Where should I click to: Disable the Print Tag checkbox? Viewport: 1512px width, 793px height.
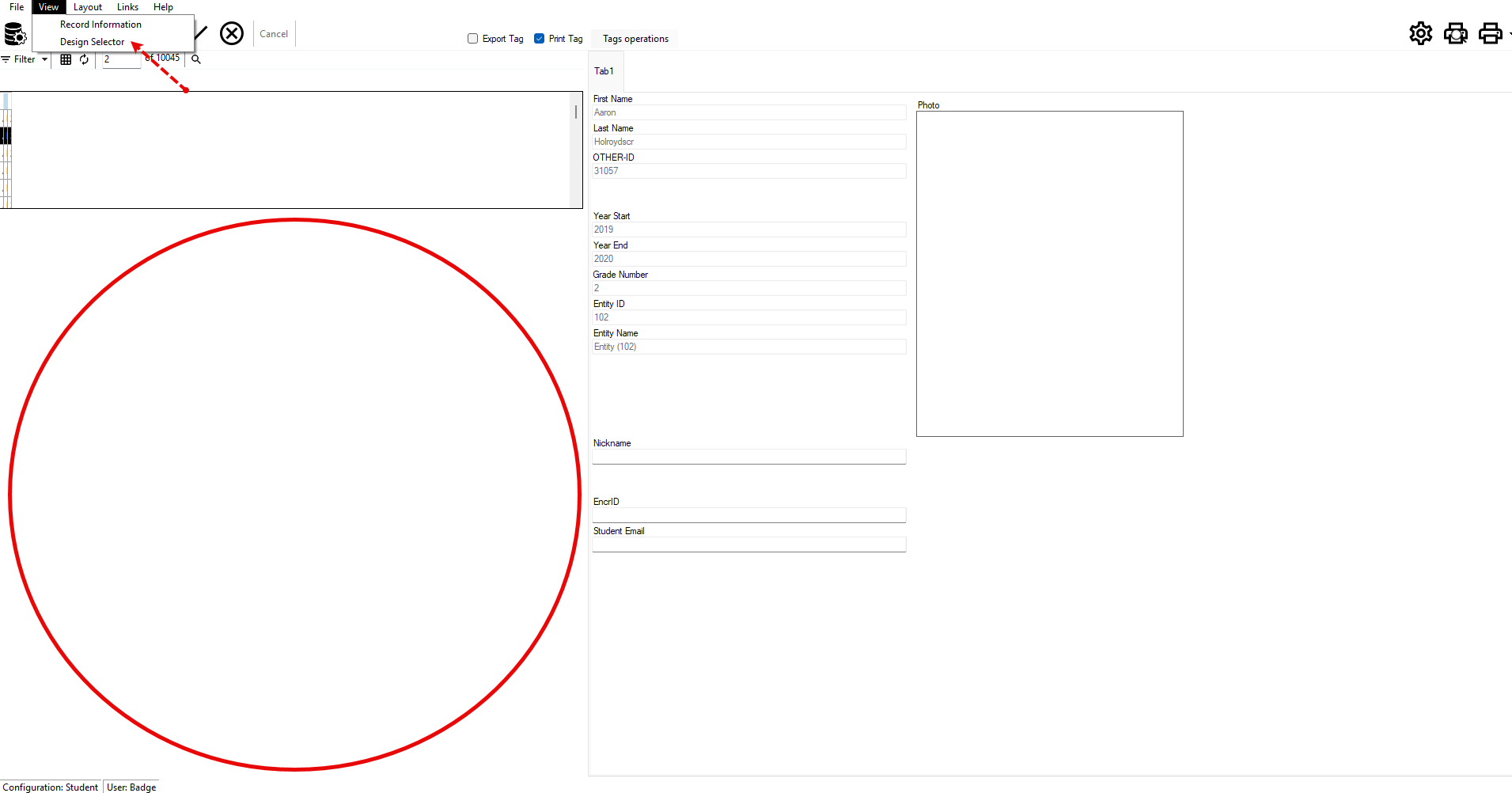pyautogui.click(x=540, y=38)
